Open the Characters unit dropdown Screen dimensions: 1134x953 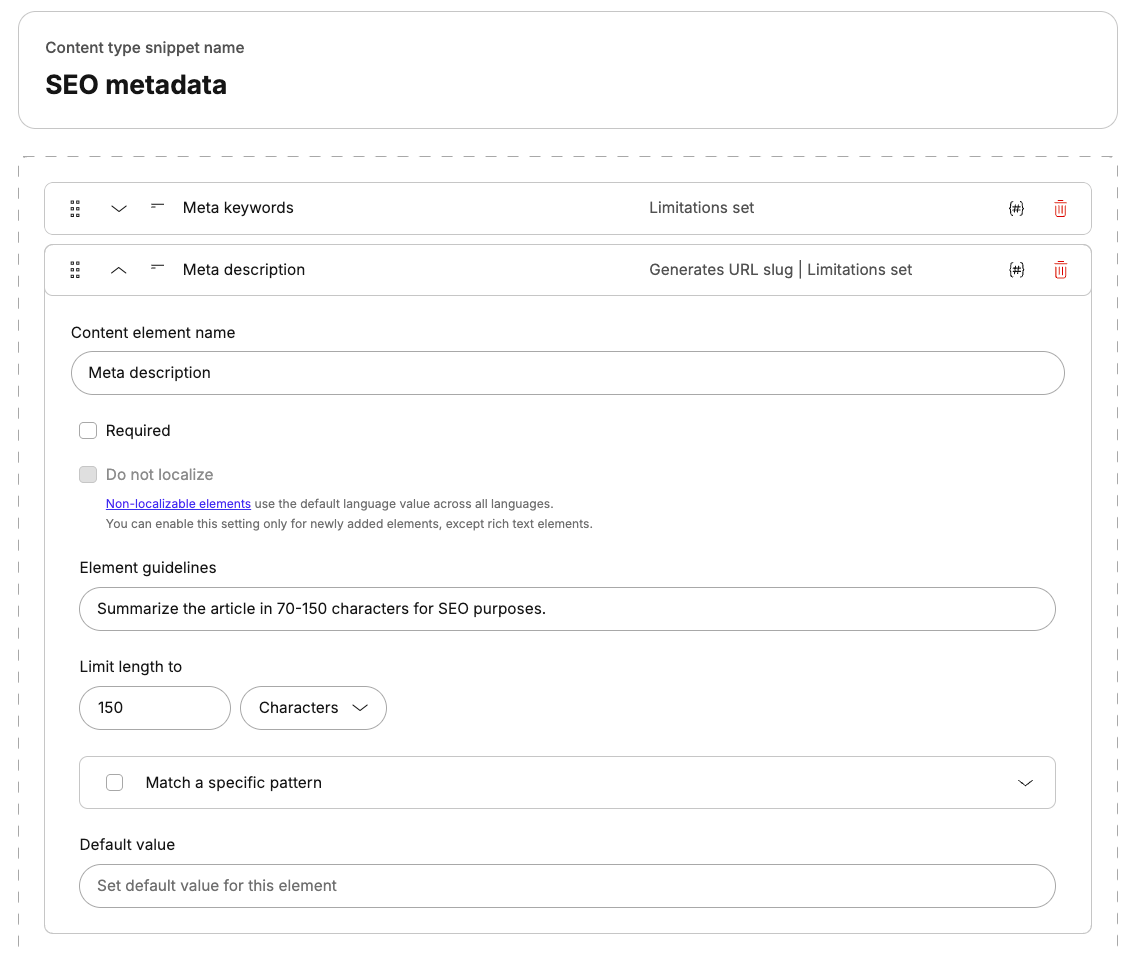point(313,708)
